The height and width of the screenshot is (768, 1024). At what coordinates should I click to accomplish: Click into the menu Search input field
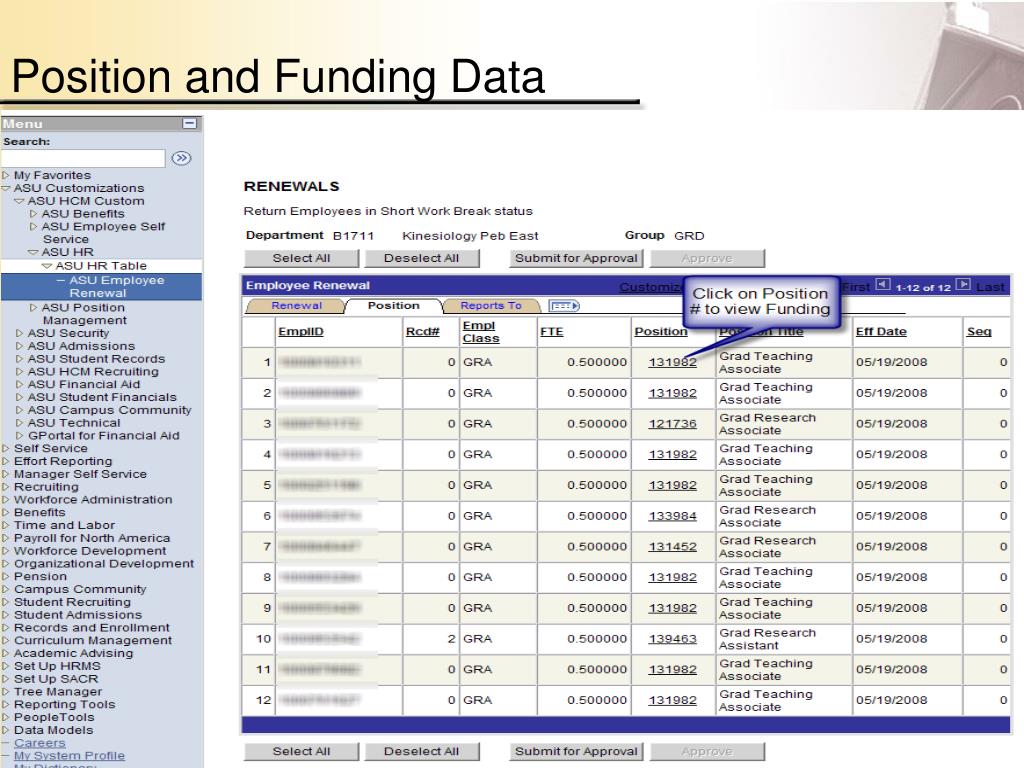coord(83,158)
